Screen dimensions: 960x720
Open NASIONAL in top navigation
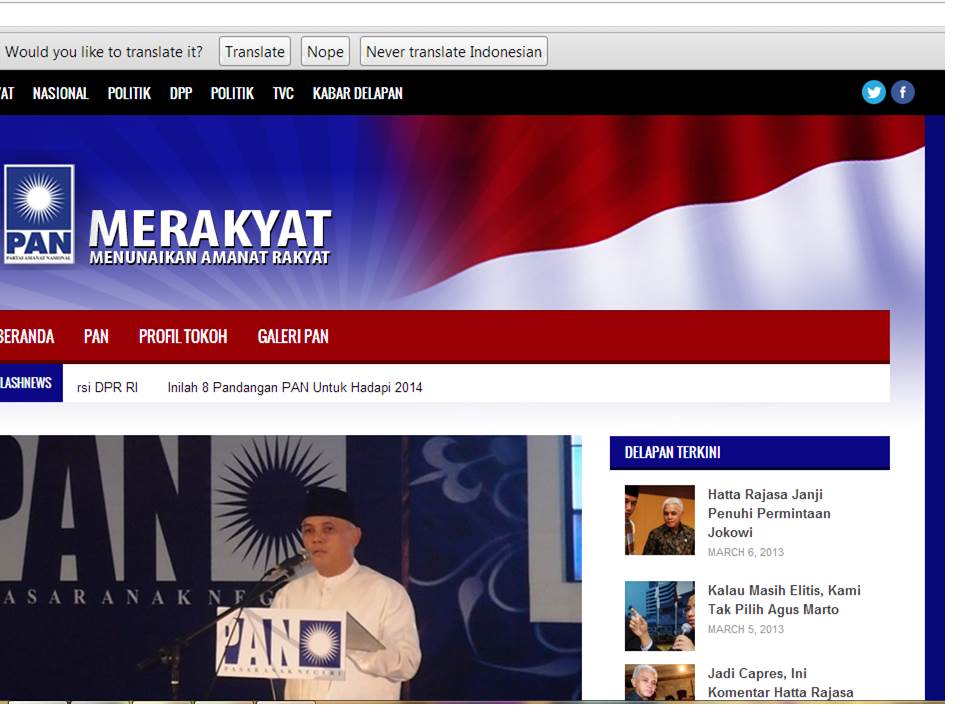(x=61, y=94)
